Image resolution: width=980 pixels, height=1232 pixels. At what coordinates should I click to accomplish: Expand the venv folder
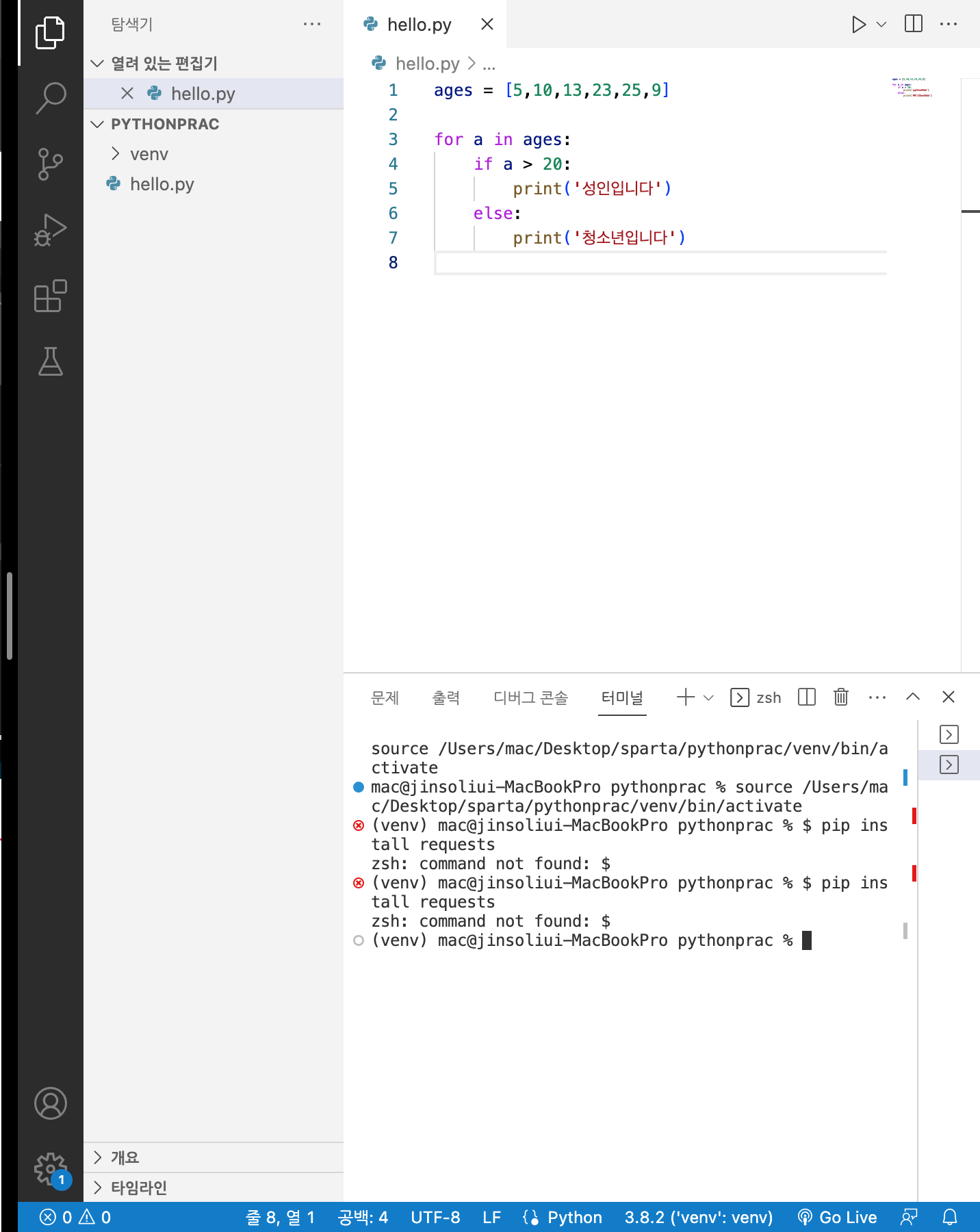[x=149, y=154]
